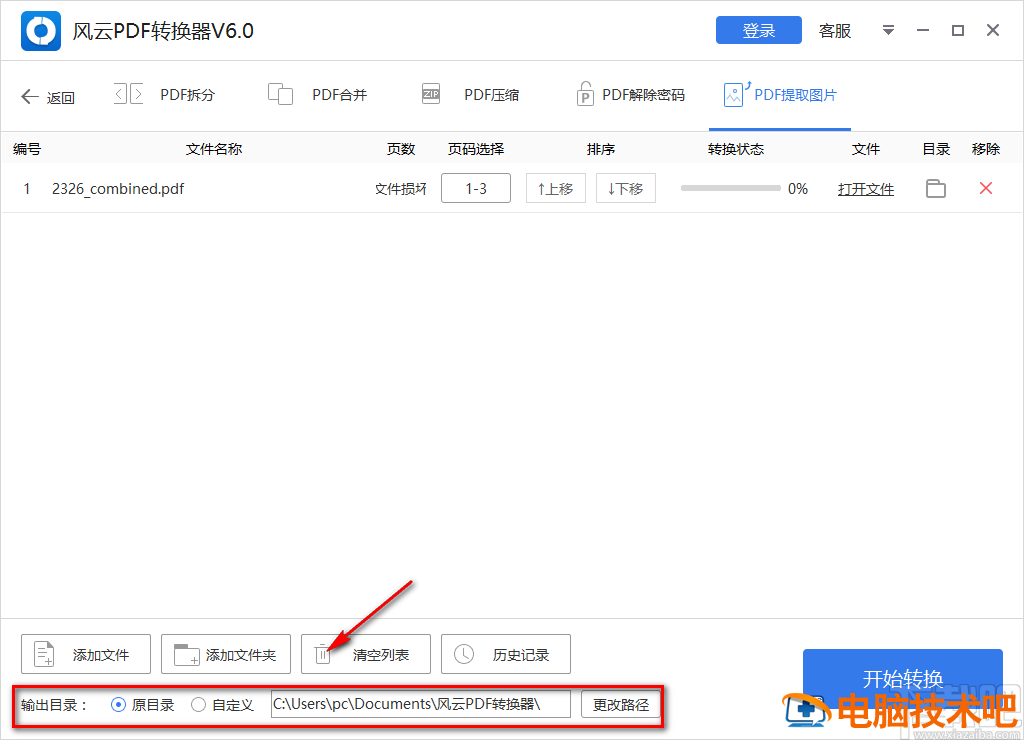Move 2326_combined.pdf down with 下移

click(x=626, y=189)
